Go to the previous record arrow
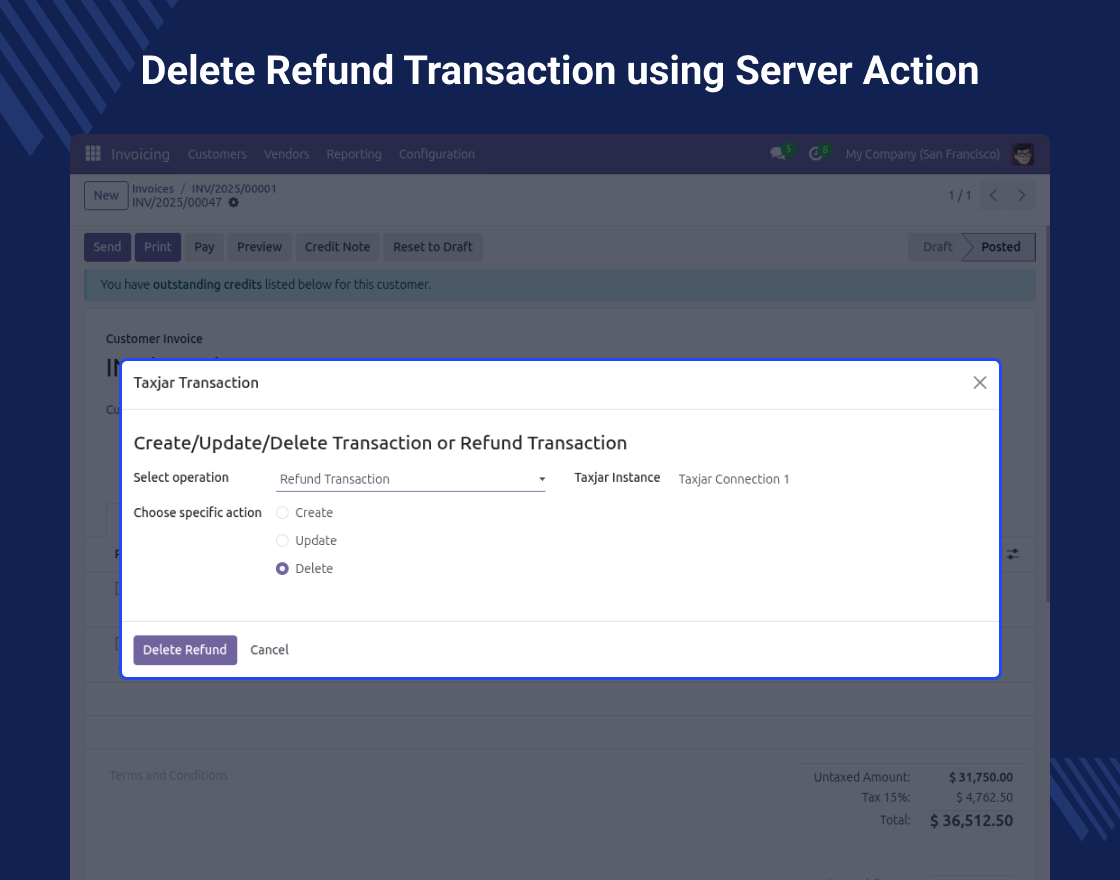 [x=993, y=195]
